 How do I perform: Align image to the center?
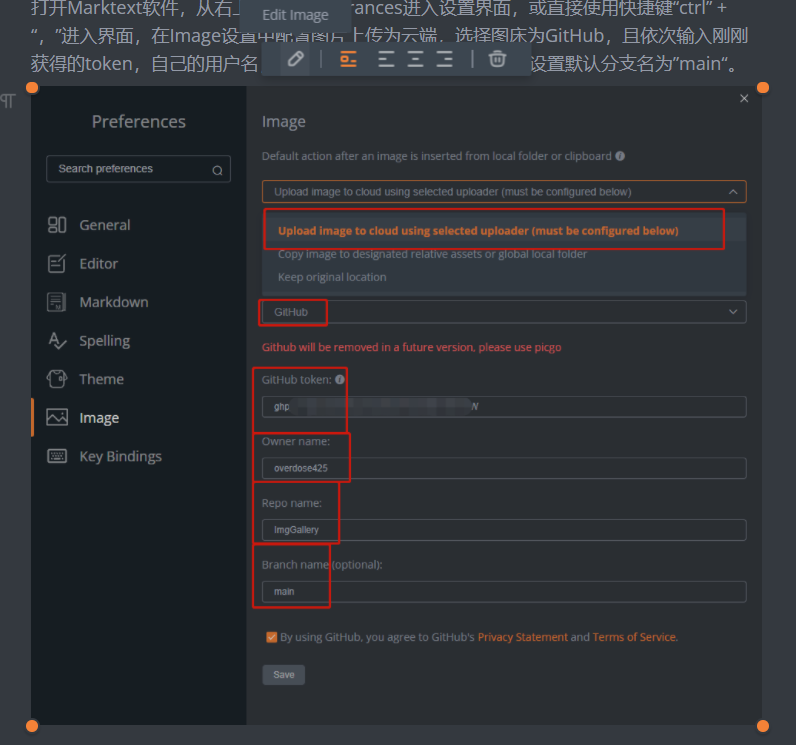pyautogui.click(x=415, y=59)
